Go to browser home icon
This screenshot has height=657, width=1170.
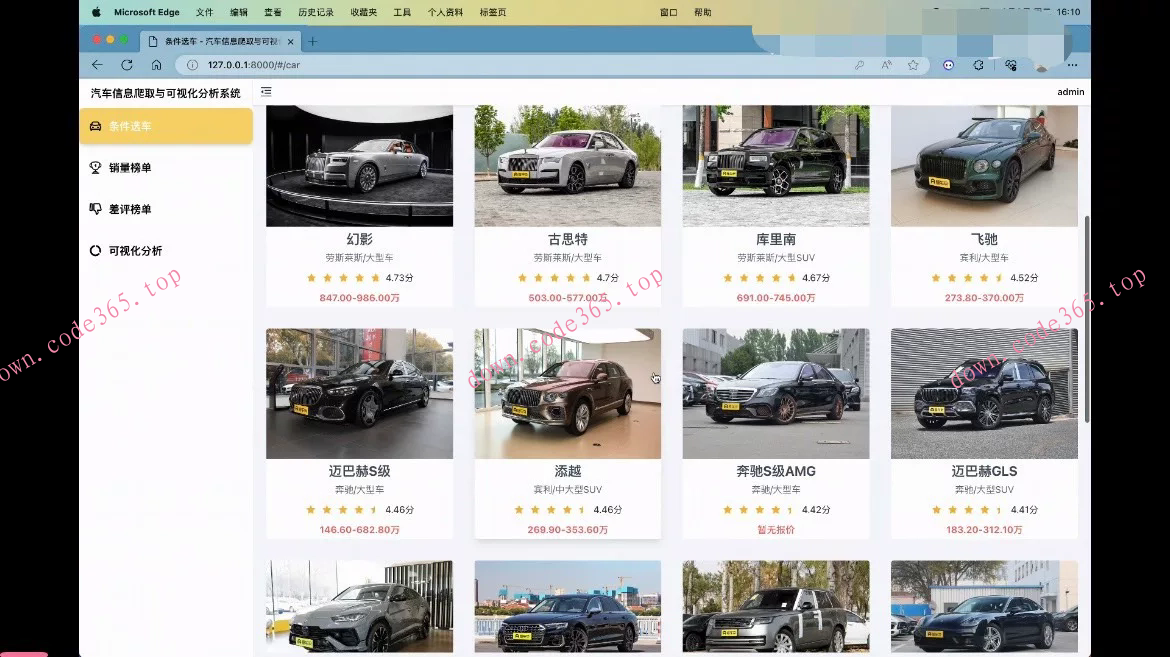coord(156,65)
